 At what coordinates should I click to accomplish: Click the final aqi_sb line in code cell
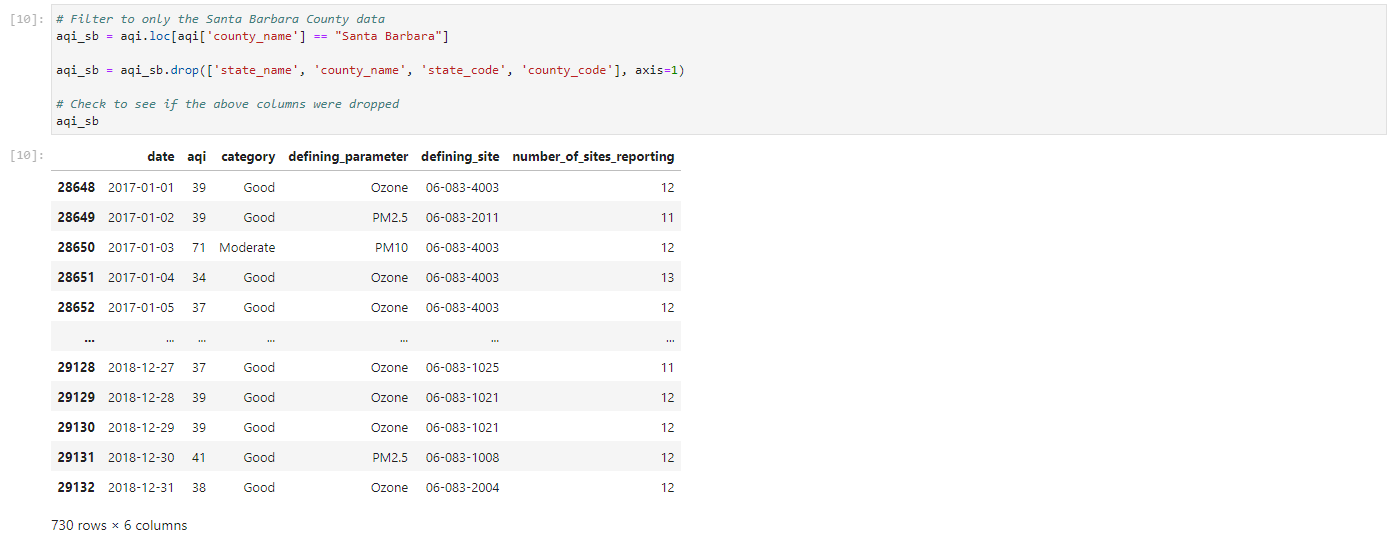coord(78,121)
